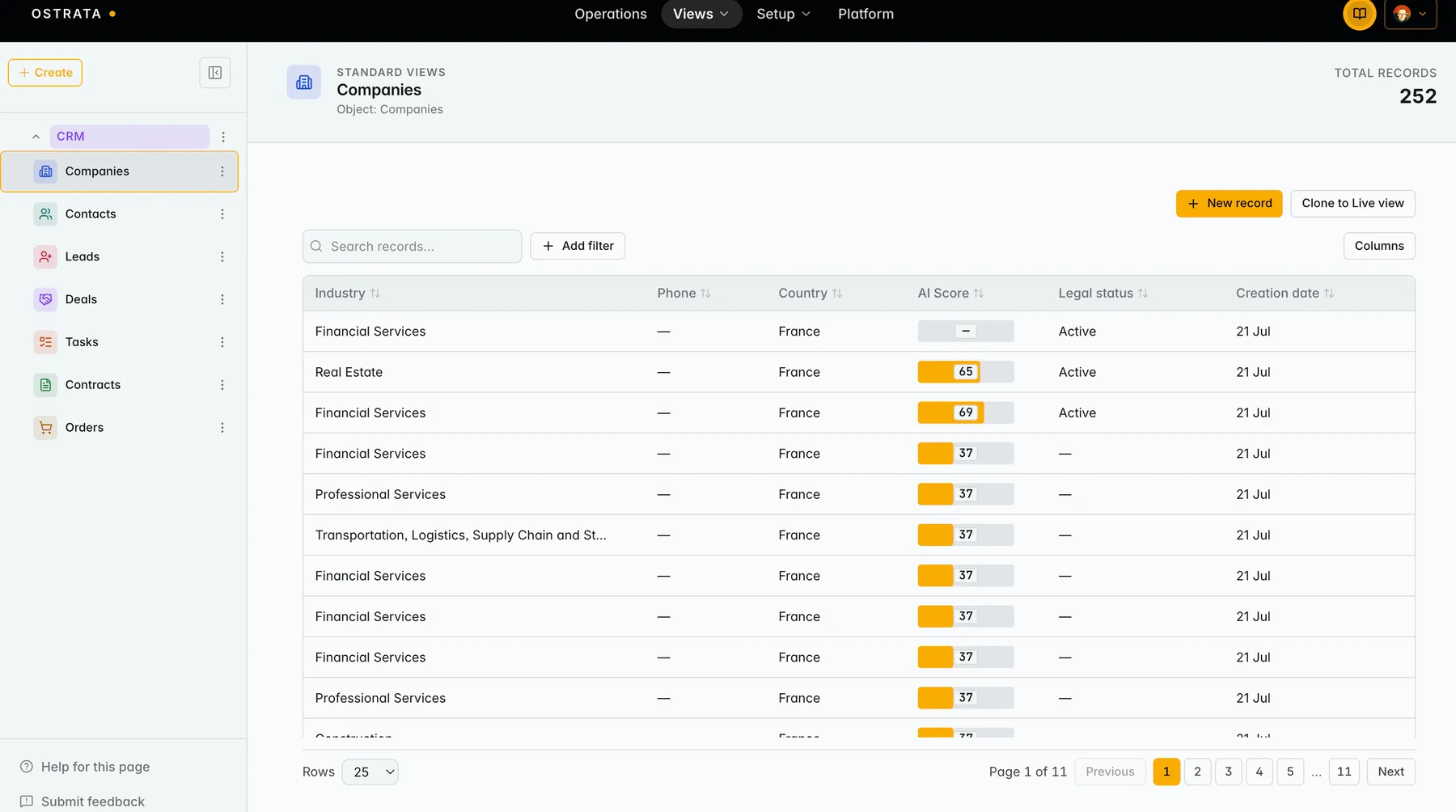Click the Submit feedback icon
1456x812 pixels.
point(27,801)
